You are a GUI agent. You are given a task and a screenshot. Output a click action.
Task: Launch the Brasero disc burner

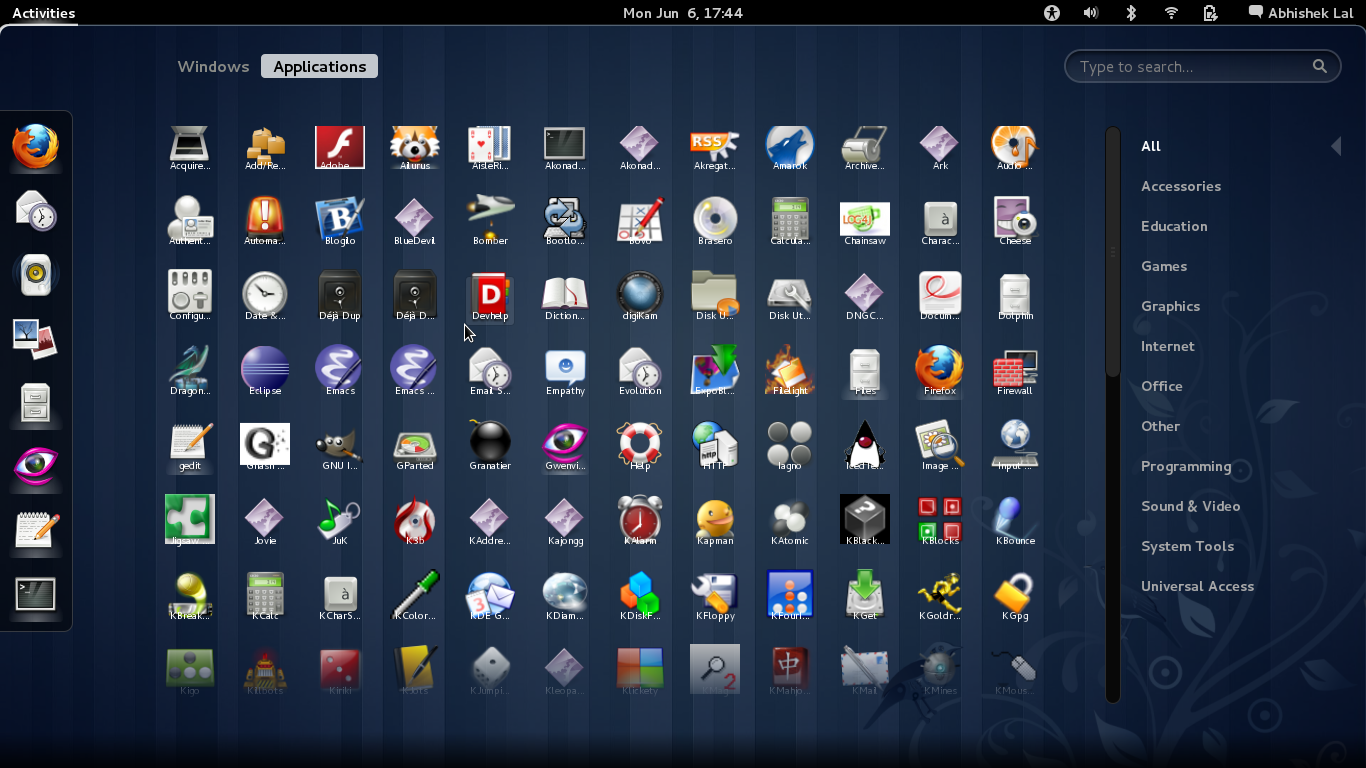714,218
